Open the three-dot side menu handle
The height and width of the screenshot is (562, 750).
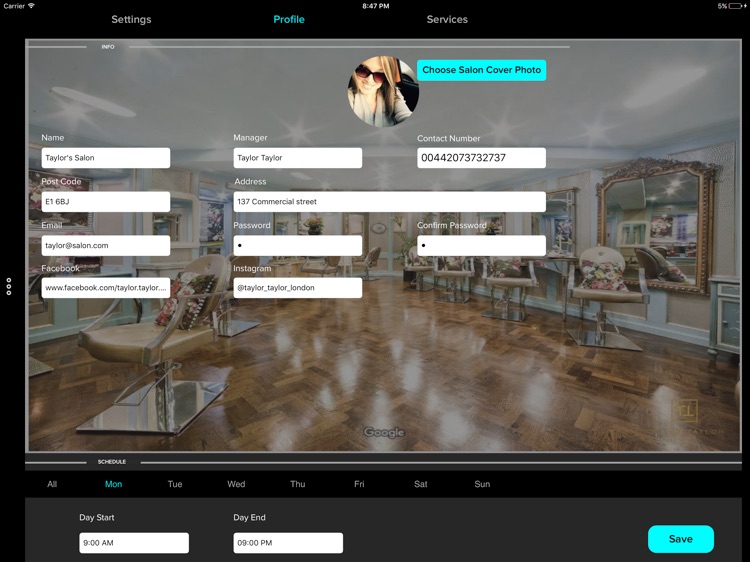(x=9, y=287)
